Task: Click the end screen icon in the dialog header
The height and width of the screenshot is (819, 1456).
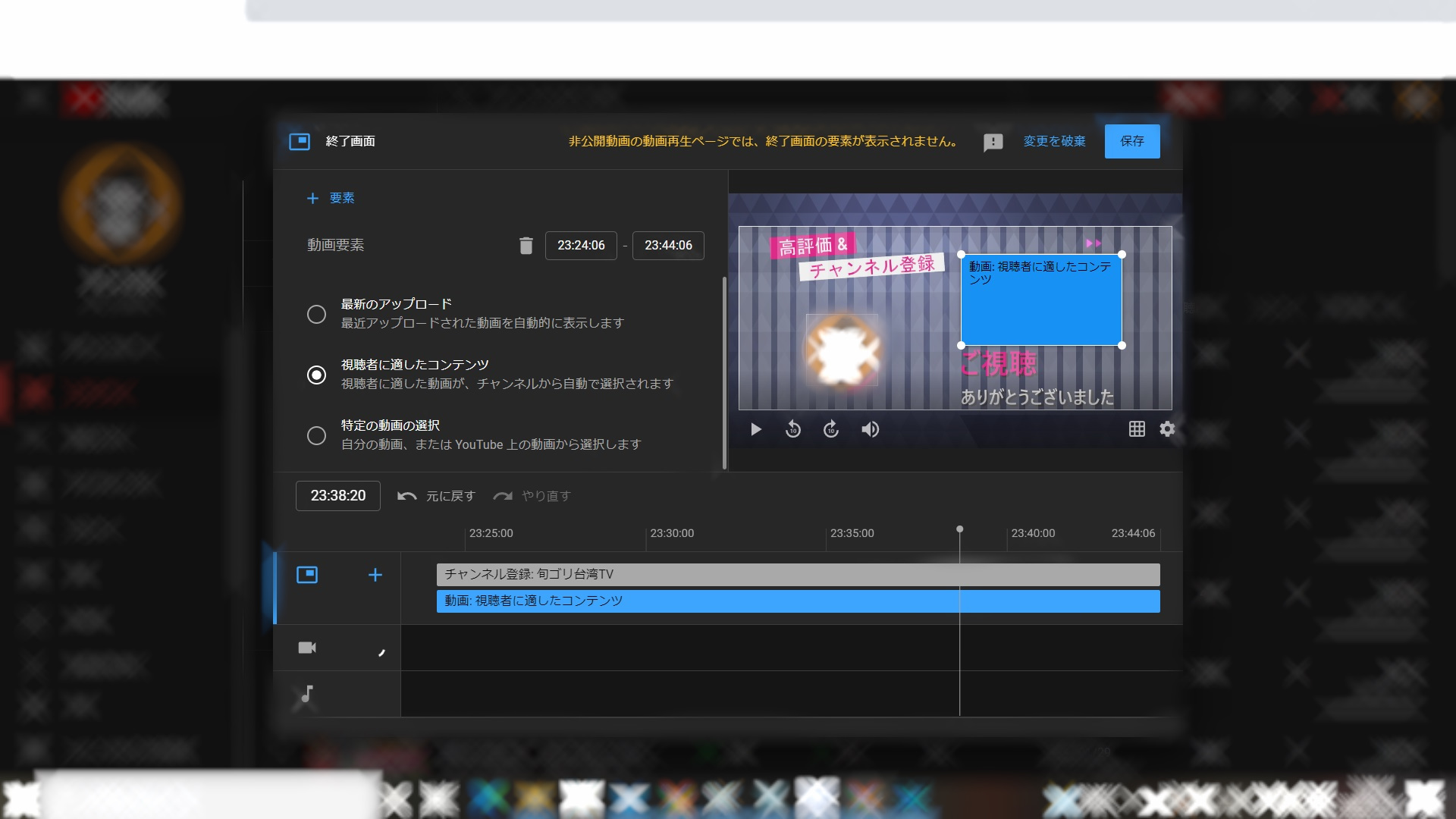Action: tap(300, 141)
